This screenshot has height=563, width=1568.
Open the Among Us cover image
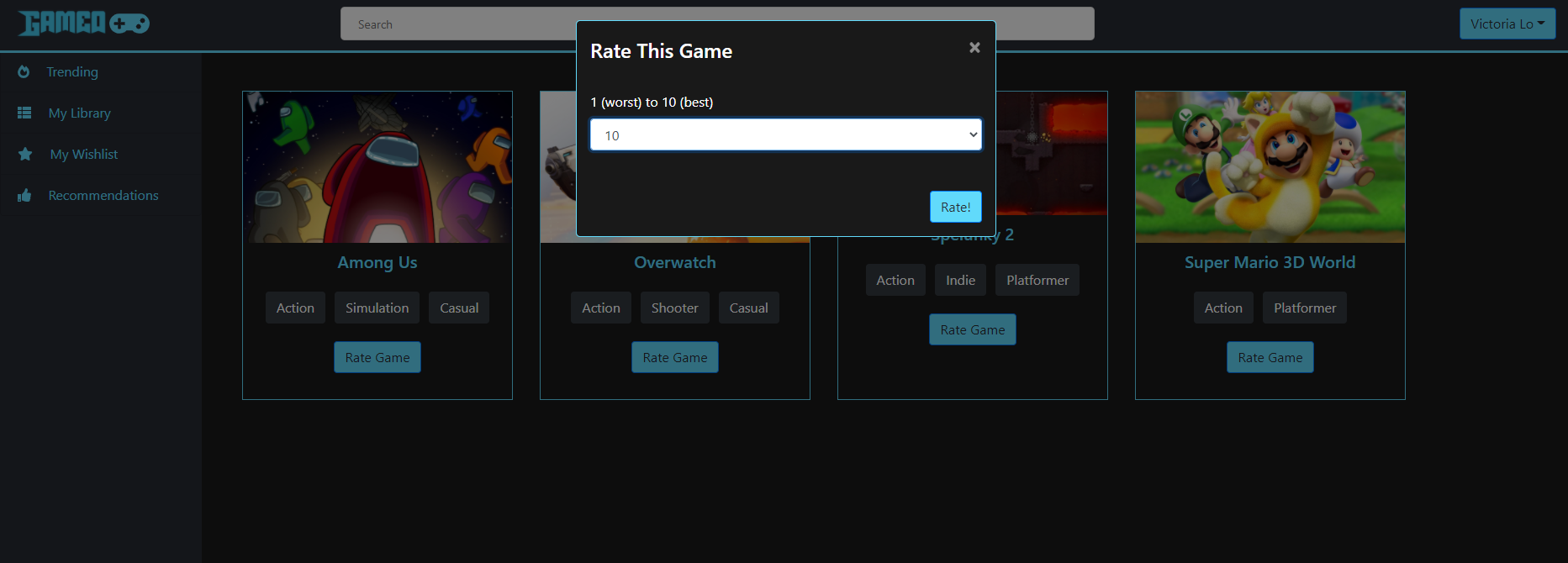click(x=377, y=167)
